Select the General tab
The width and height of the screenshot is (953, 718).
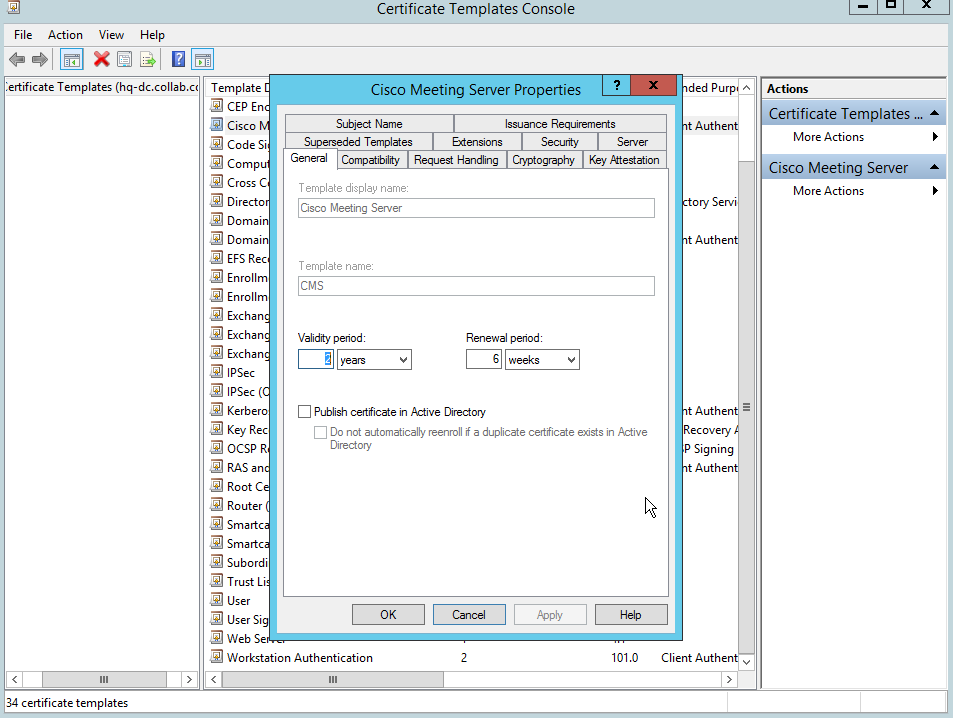[309, 158]
